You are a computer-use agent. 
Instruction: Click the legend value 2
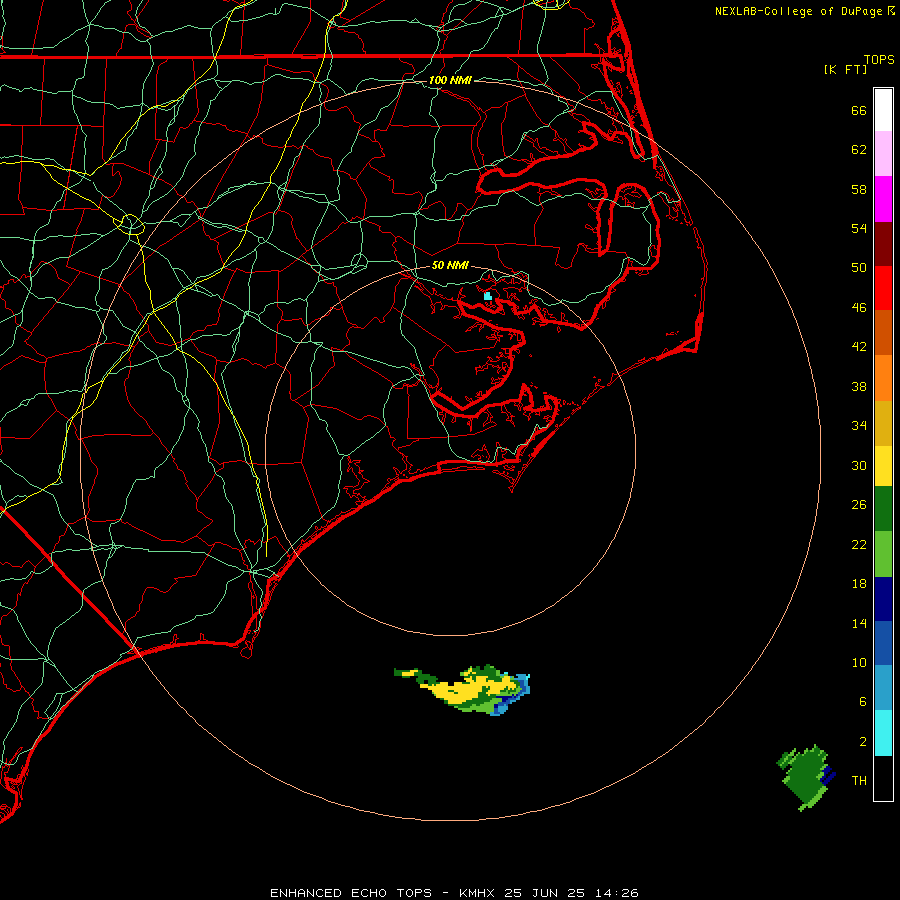pos(863,742)
